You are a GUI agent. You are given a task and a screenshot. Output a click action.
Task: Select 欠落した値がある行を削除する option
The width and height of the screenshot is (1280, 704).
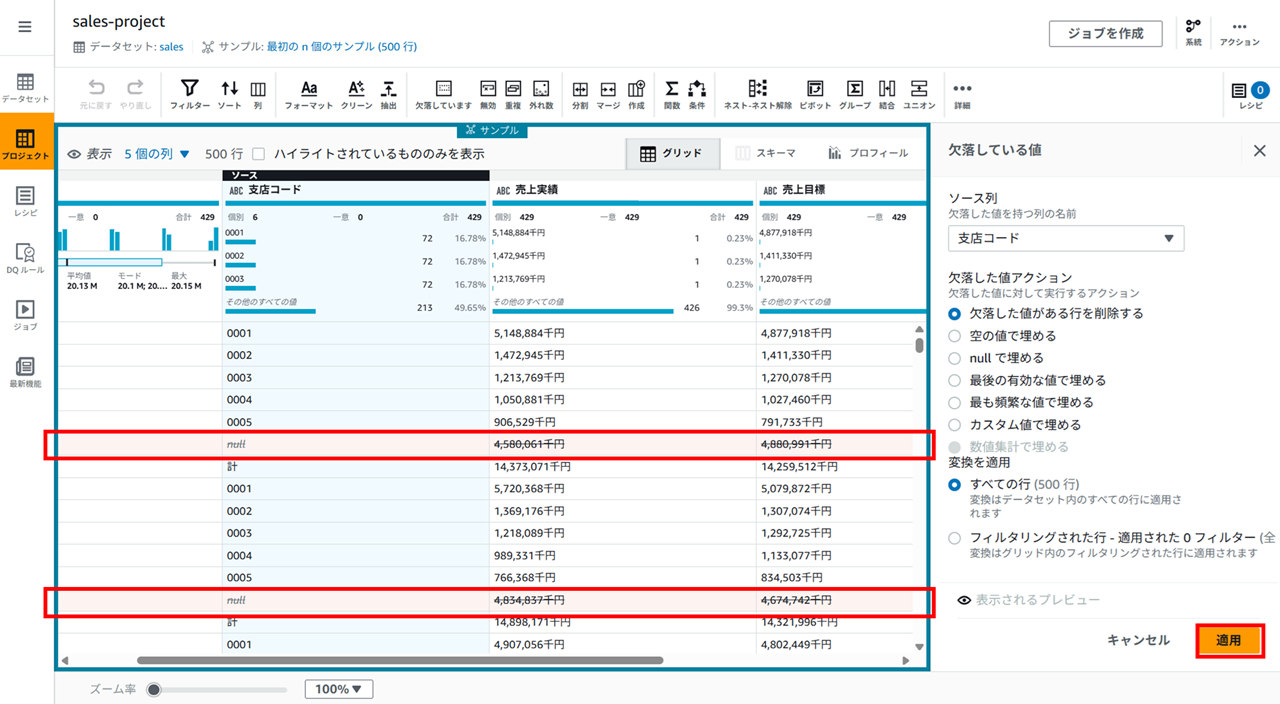[954, 313]
